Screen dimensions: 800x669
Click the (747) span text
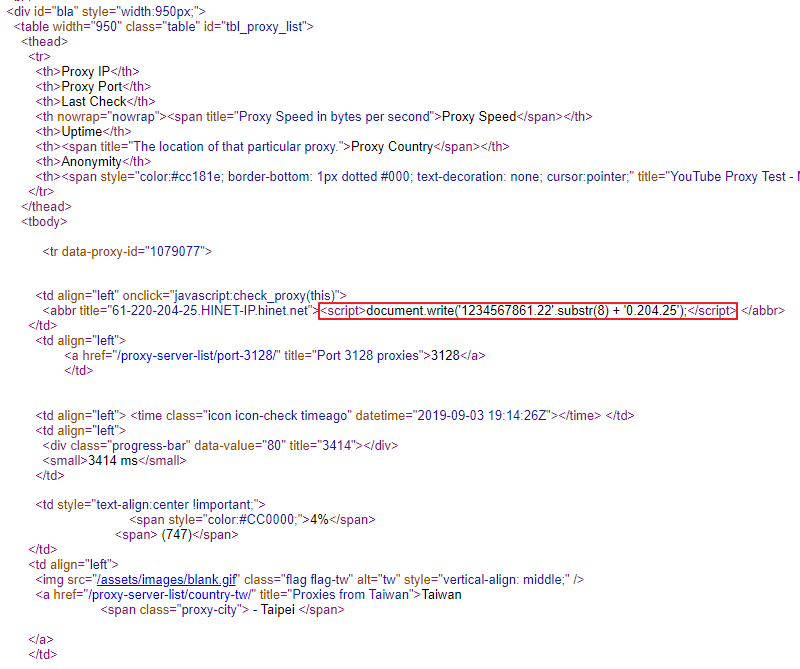click(x=177, y=535)
